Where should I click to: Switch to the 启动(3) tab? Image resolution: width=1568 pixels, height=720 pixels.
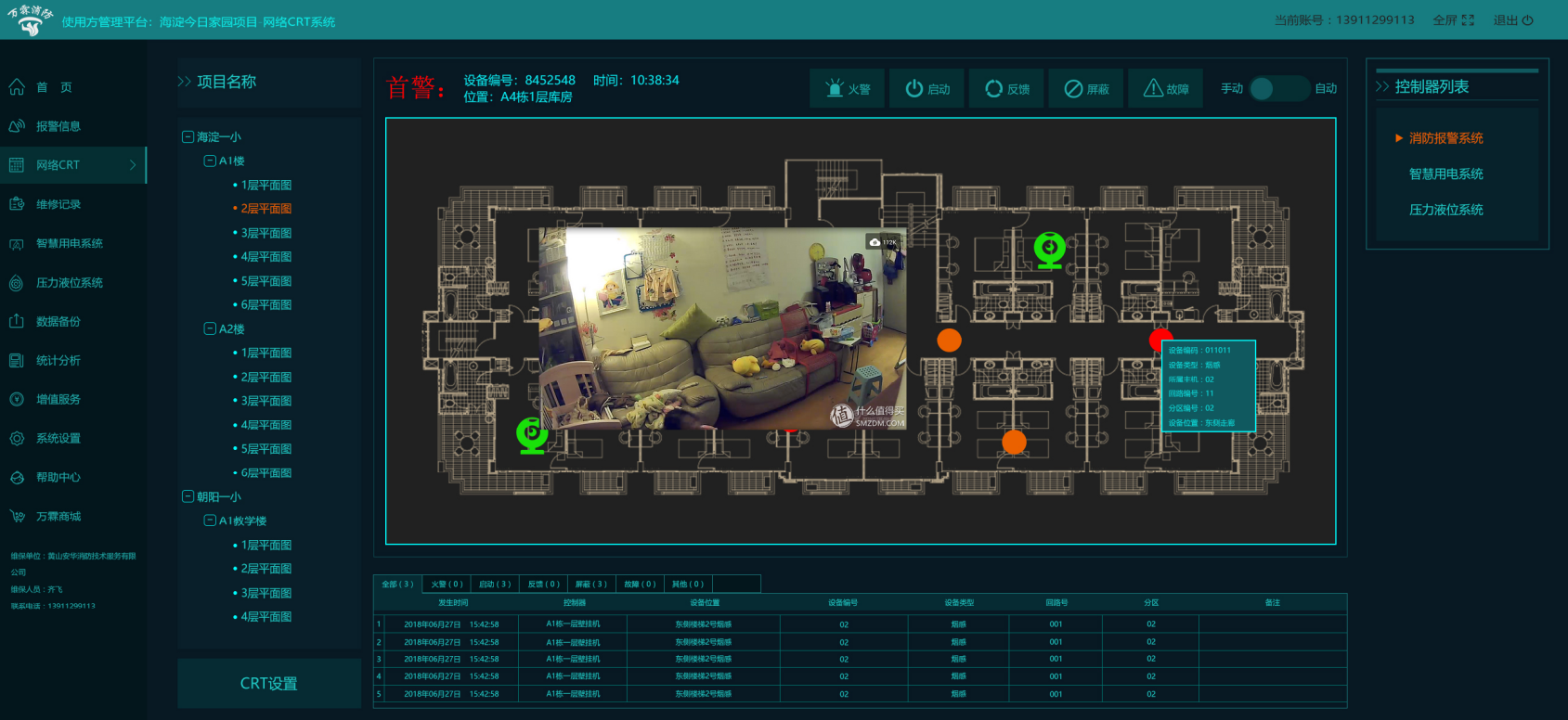tap(495, 584)
